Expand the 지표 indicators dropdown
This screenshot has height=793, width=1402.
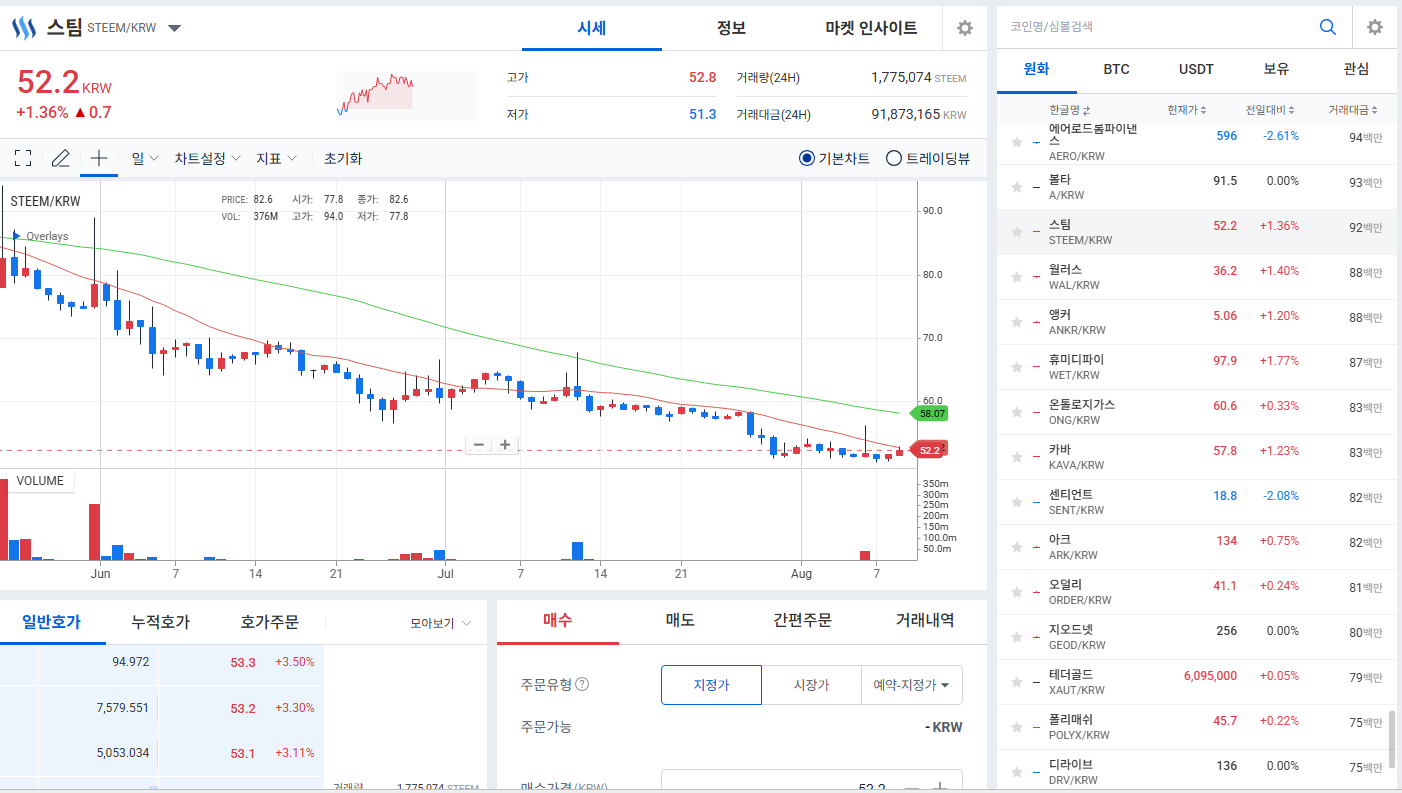(276, 158)
